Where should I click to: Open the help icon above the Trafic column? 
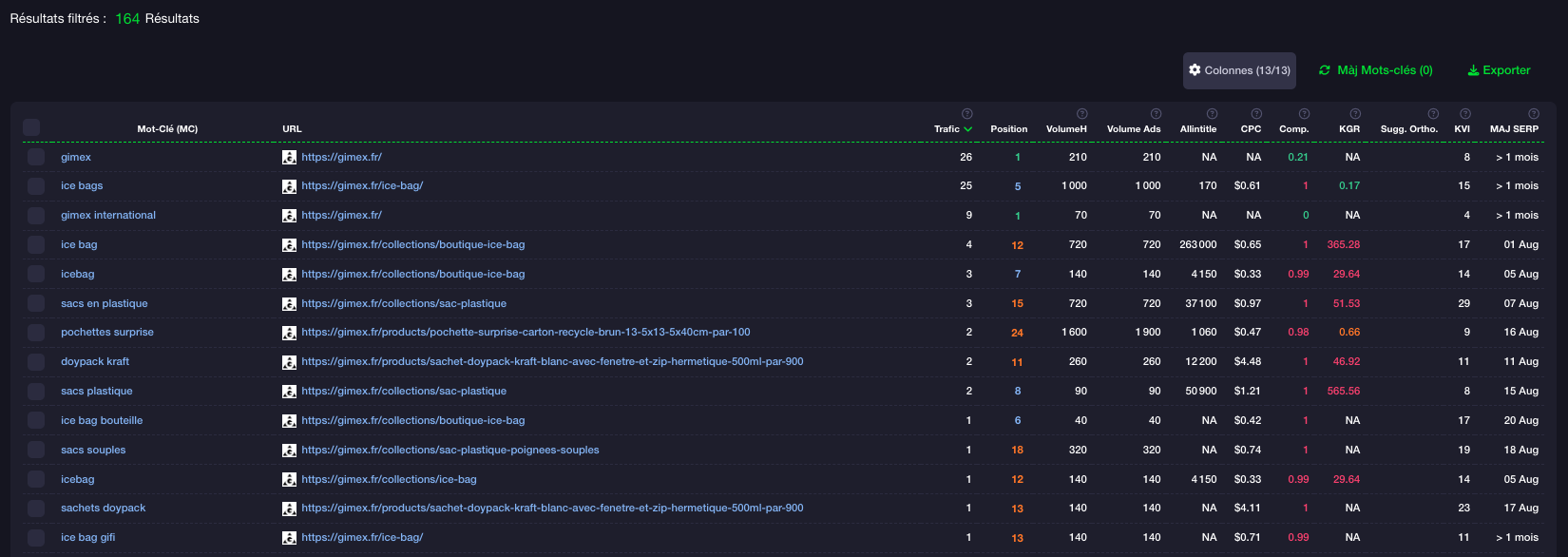point(966,114)
